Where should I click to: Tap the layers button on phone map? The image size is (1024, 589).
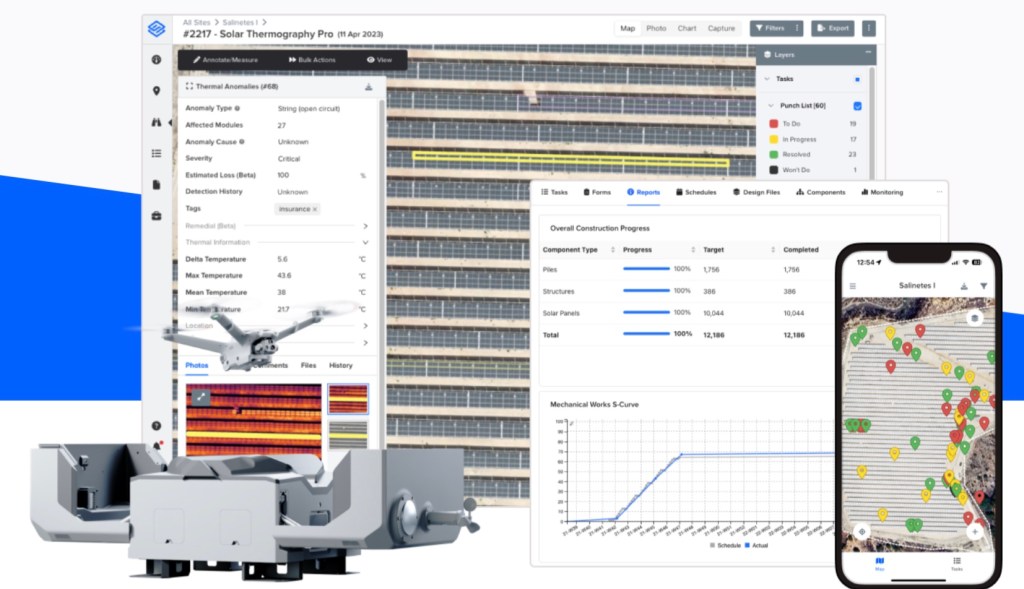click(974, 319)
